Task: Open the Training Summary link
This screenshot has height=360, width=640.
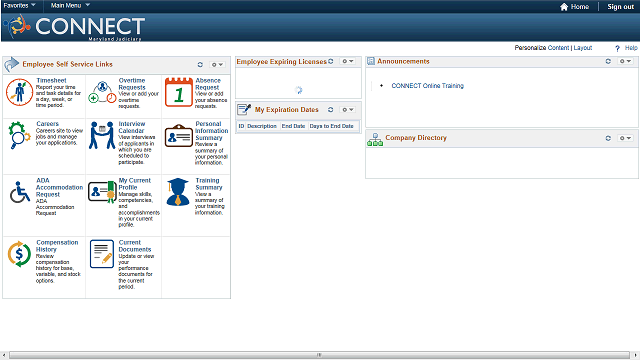Action: 209,184
